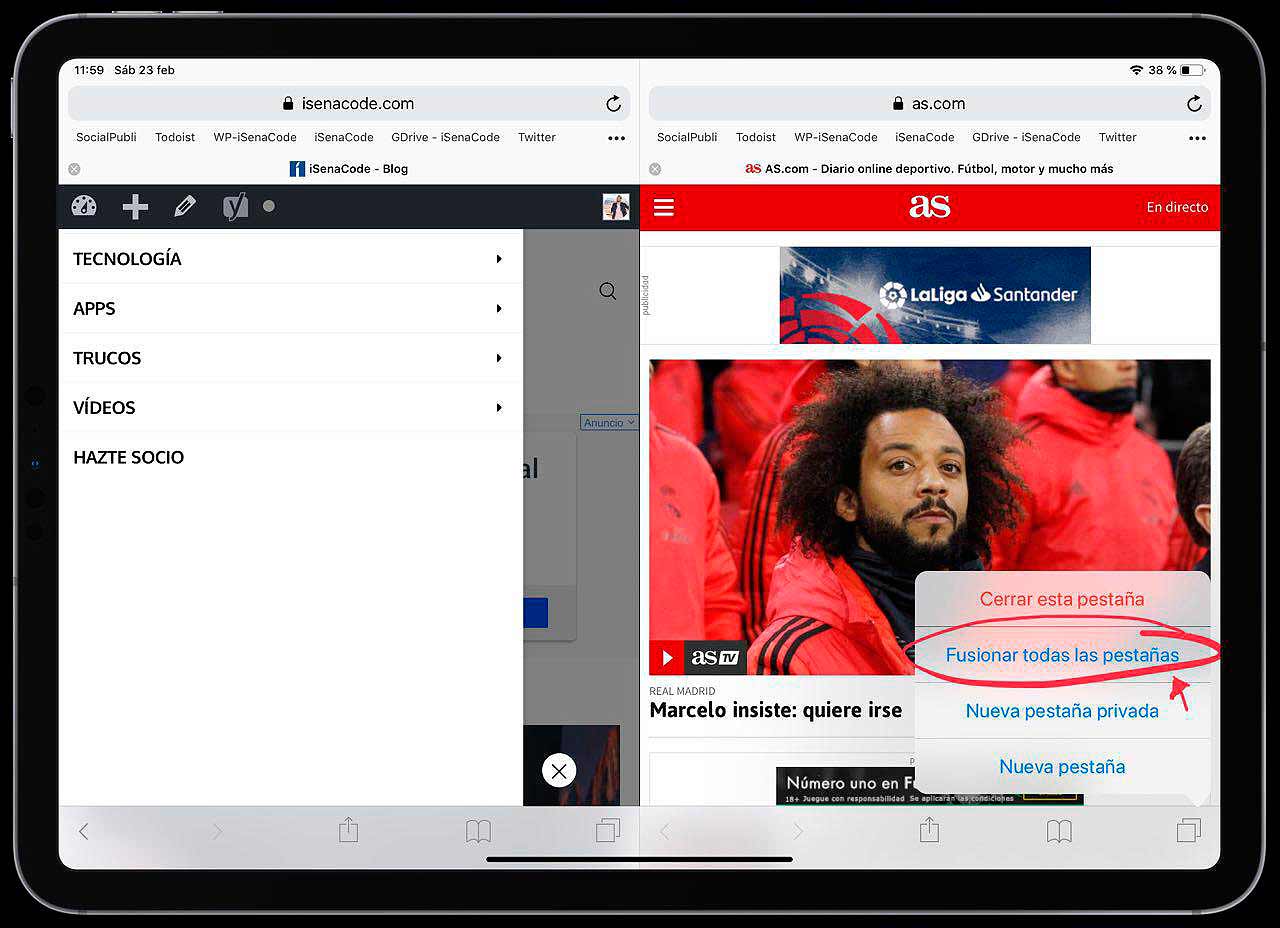
Task: Open Twitter bookmark in right pane
Action: 1118,138
